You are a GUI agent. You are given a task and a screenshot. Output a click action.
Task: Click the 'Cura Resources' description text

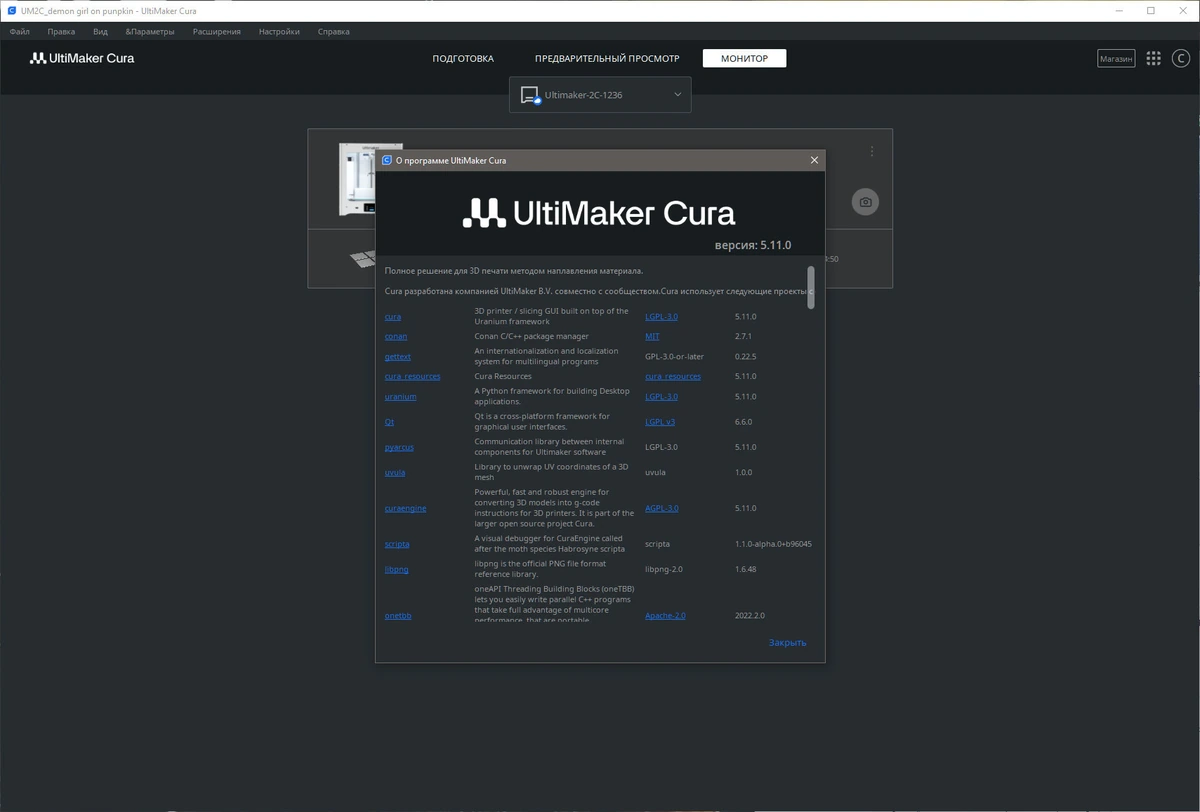click(x=503, y=377)
